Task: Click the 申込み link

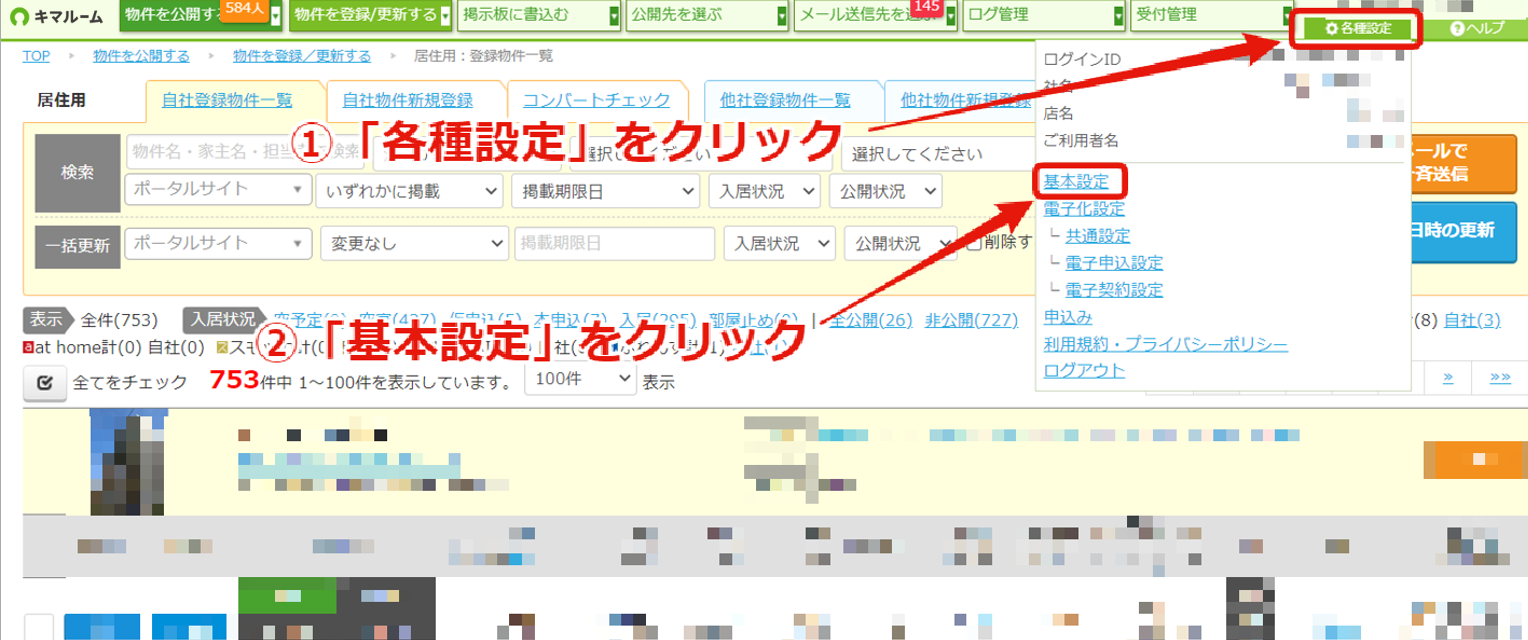Action: (x=1068, y=317)
